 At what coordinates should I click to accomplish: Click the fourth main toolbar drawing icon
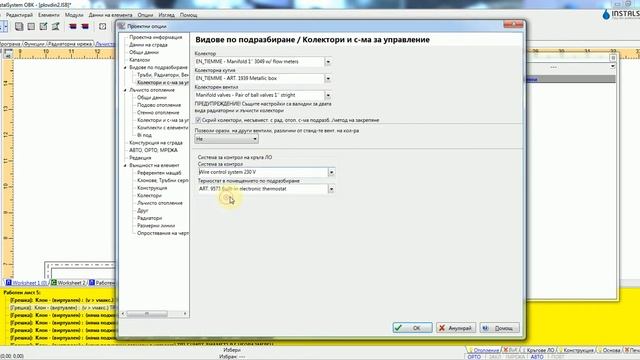click(x=56, y=27)
